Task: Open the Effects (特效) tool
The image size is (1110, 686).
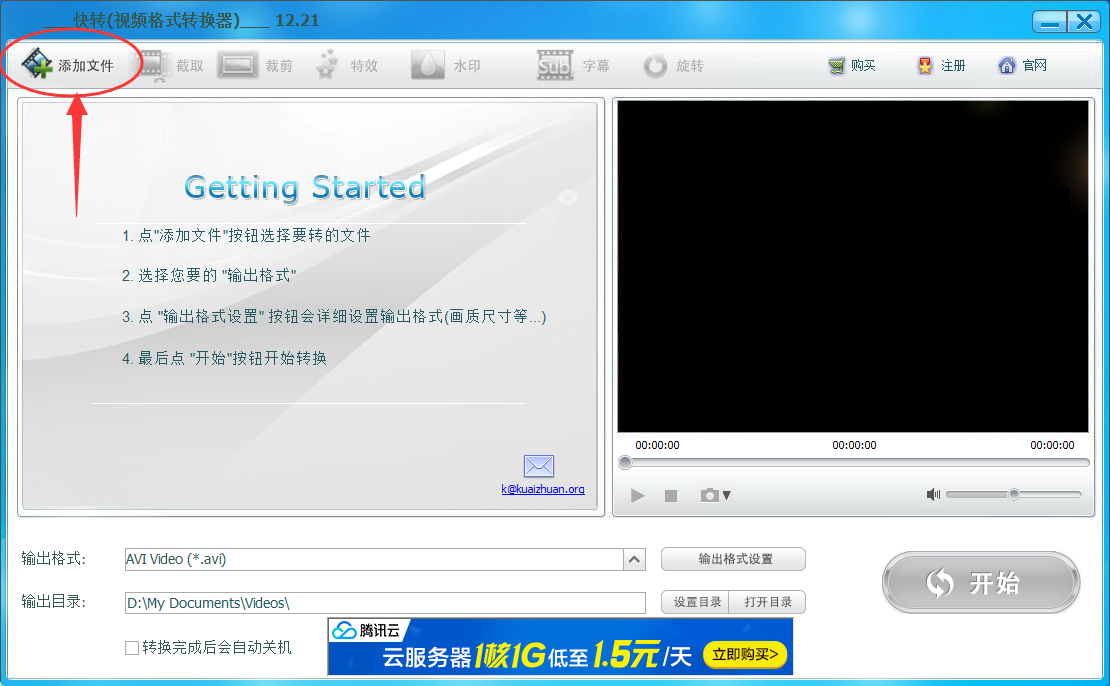Action: coord(347,66)
